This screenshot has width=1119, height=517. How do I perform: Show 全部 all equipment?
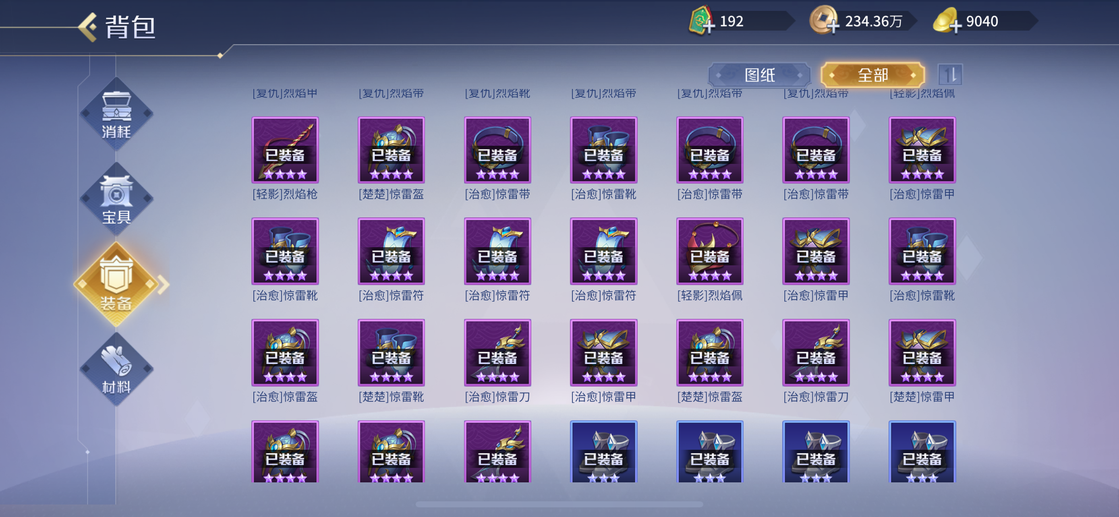coord(872,75)
